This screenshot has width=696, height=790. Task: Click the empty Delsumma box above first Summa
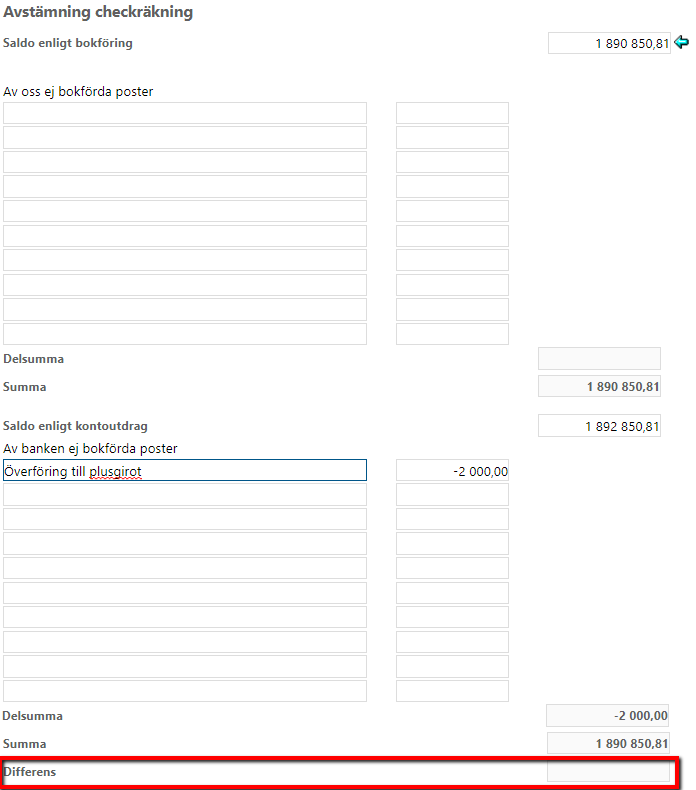pyautogui.click(x=599, y=358)
